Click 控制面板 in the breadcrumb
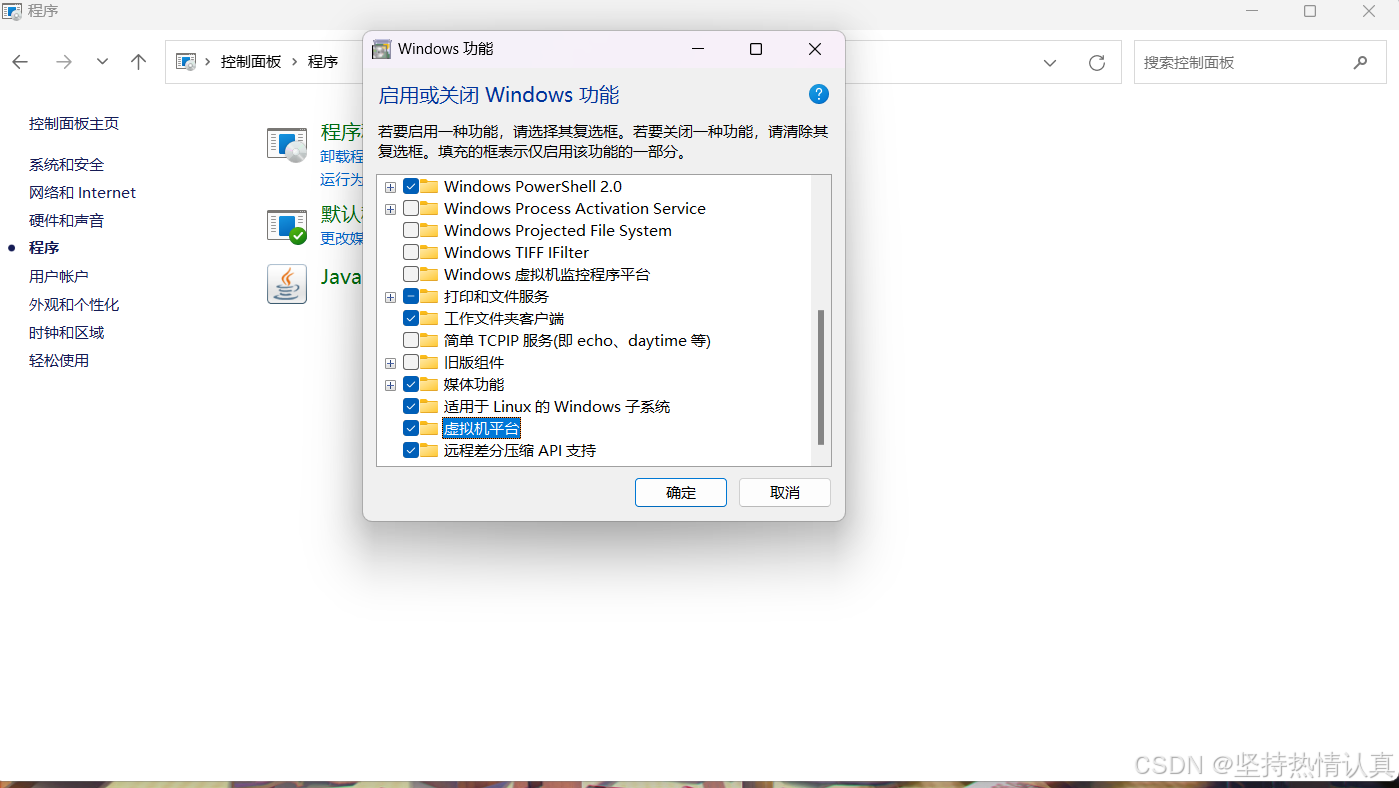 [x=251, y=62]
